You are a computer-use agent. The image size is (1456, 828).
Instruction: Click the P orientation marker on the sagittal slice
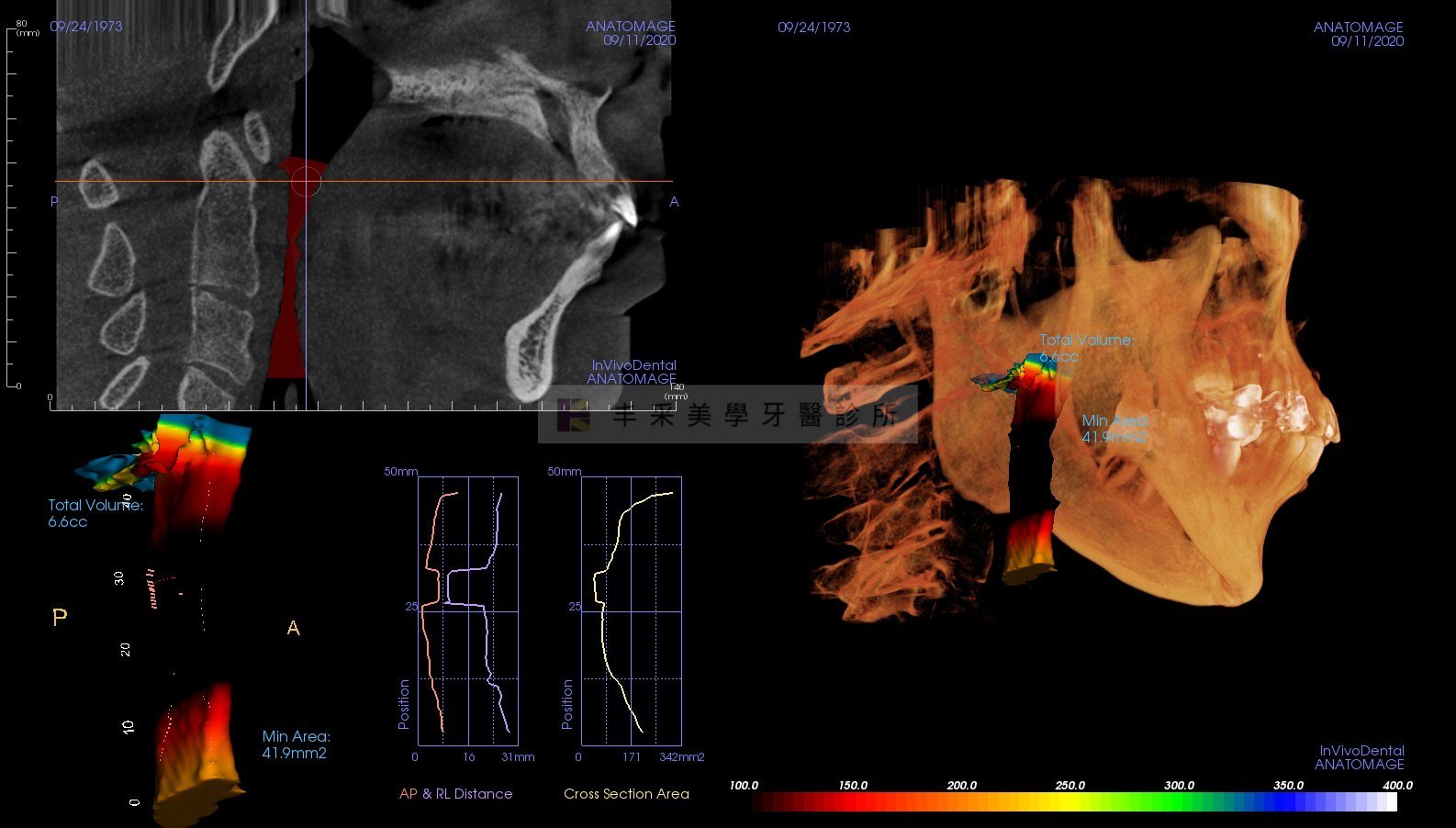pos(54,201)
